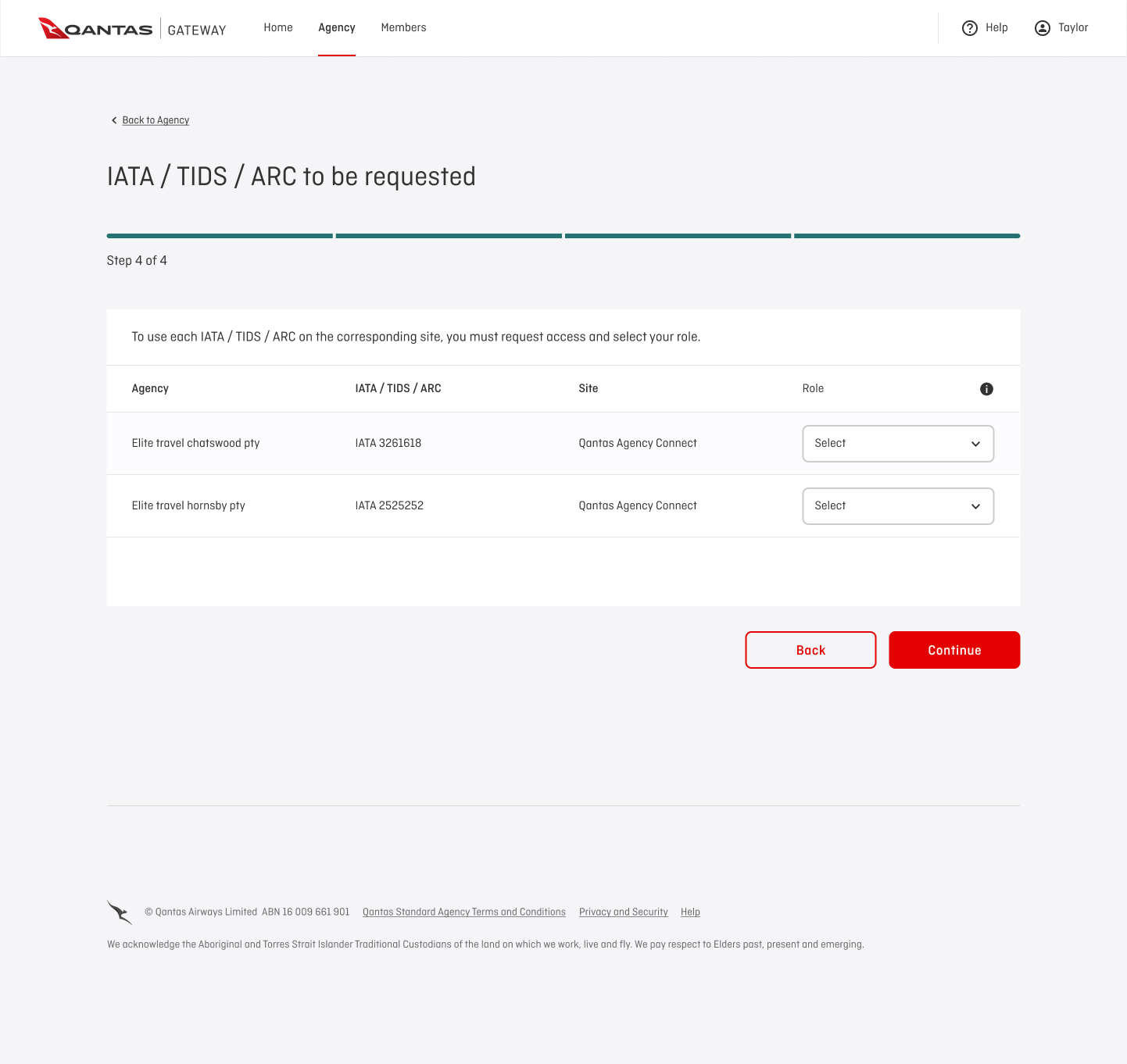Click the IATA 2525252 cell
This screenshot has height=1064, width=1127.
[389, 505]
